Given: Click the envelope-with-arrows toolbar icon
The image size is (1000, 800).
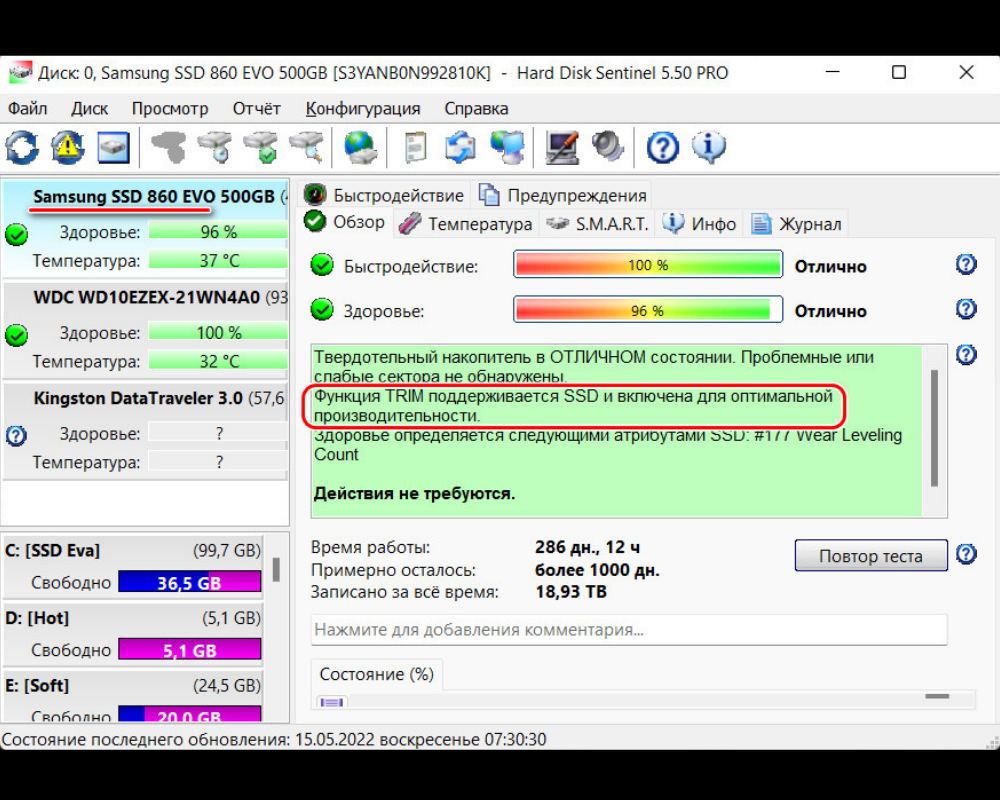Looking at the screenshot, I should pos(460,147).
